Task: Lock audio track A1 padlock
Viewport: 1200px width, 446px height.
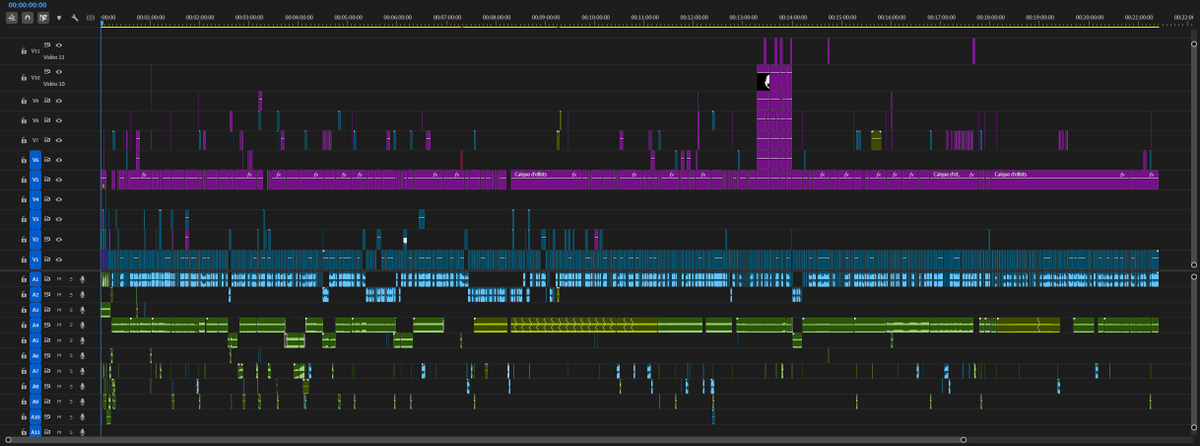Action: coord(23,280)
